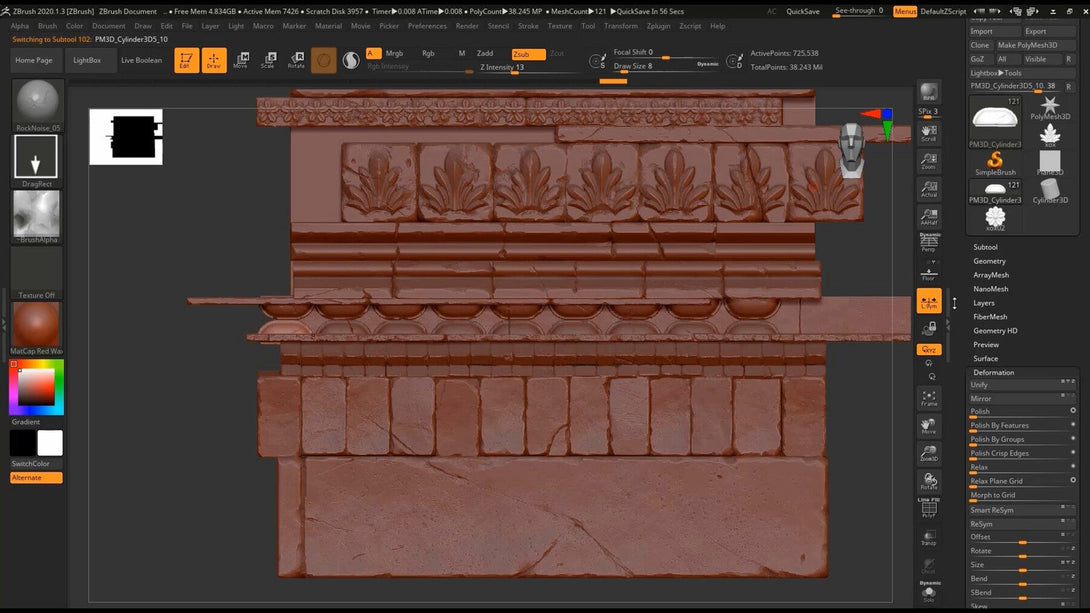Click the AAHalf icon
The image size is (1090, 613).
pyautogui.click(x=929, y=217)
